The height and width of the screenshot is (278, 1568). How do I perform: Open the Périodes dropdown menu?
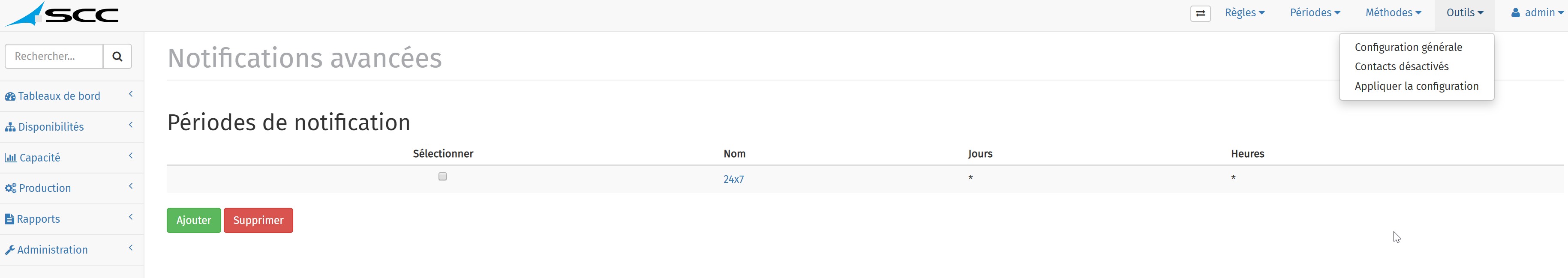pyautogui.click(x=1315, y=13)
